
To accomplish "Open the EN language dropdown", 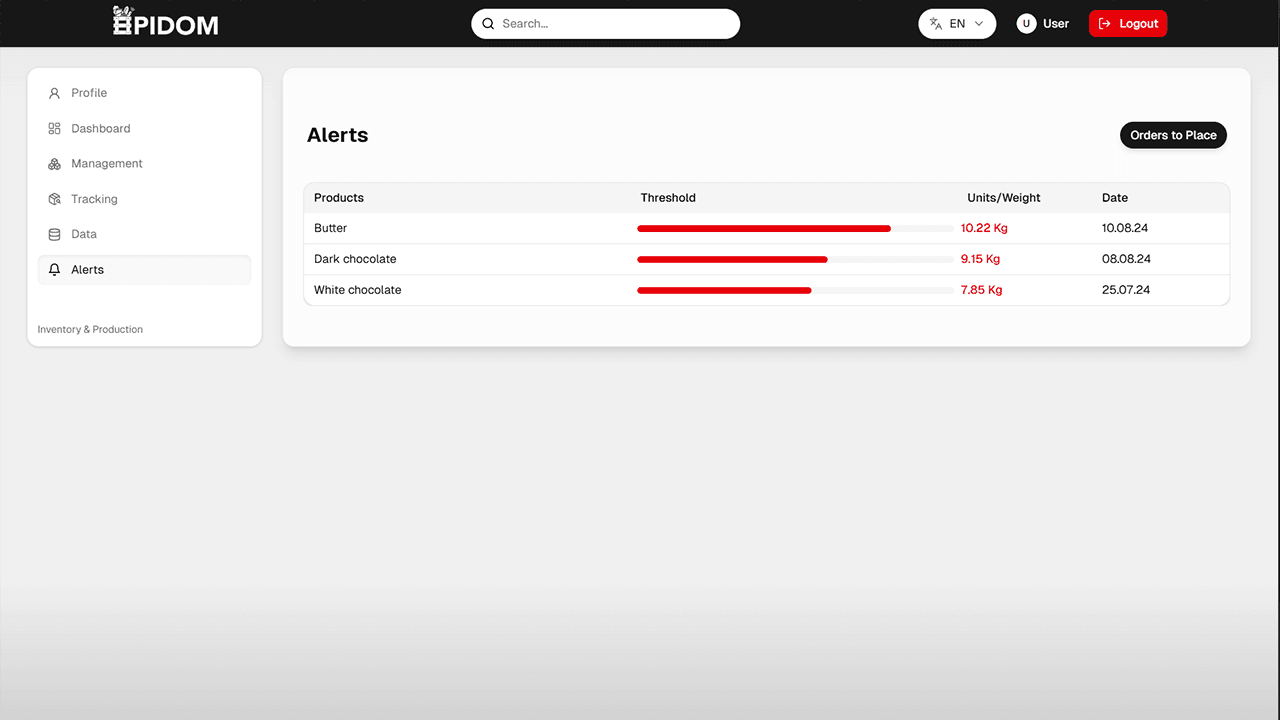I will pos(957,22).
